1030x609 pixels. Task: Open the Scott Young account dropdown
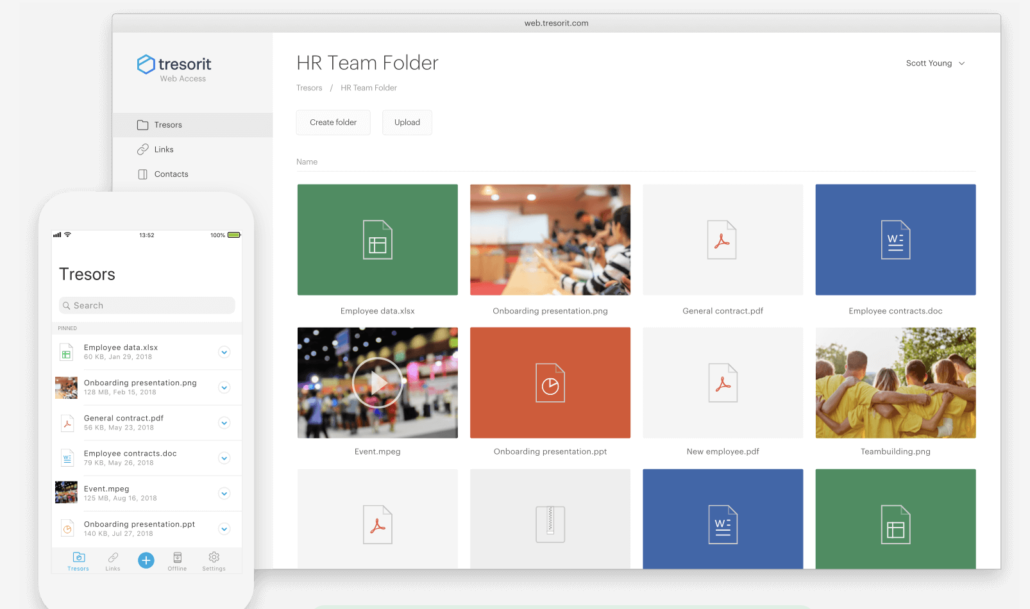935,63
